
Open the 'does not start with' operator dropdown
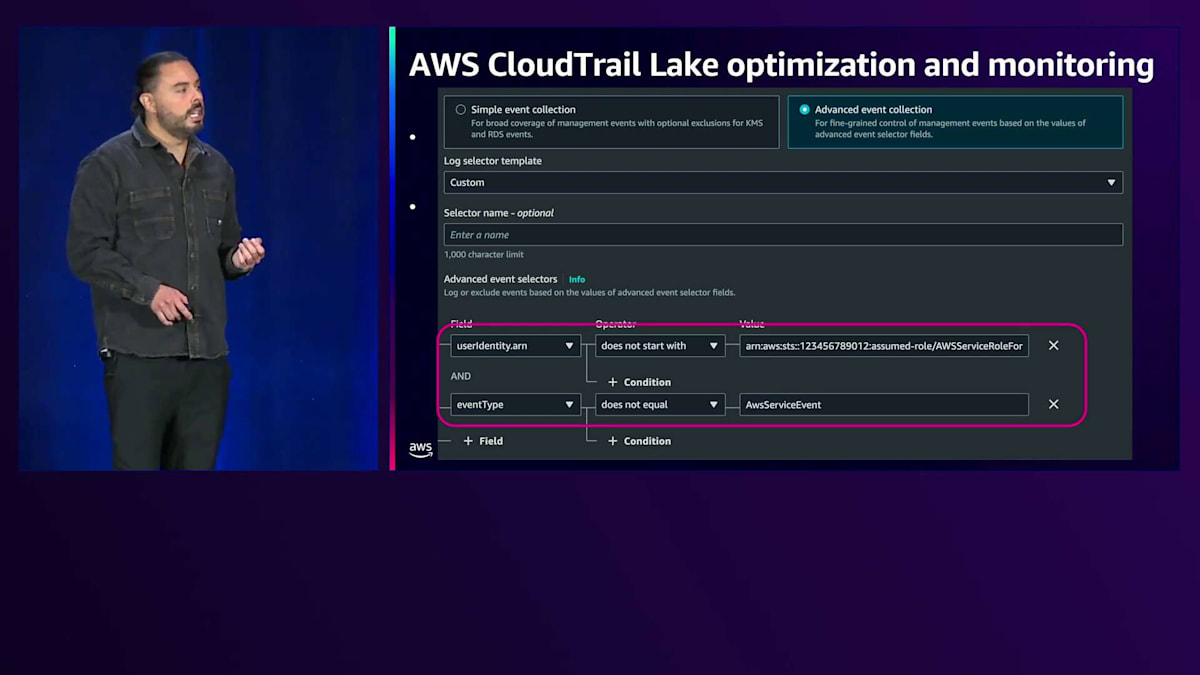[x=660, y=346]
